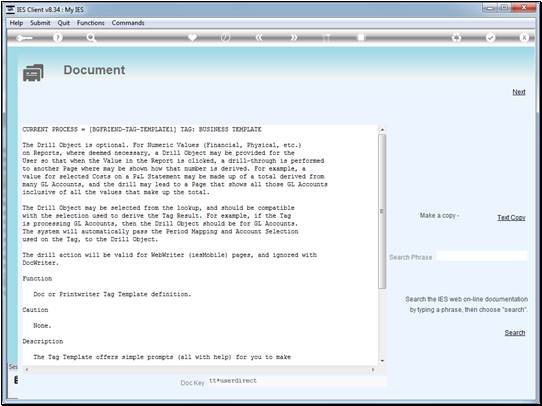The height and width of the screenshot is (406, 542).
Task: Click the checkmark icon in toolbar
Action: pos(490,38)
